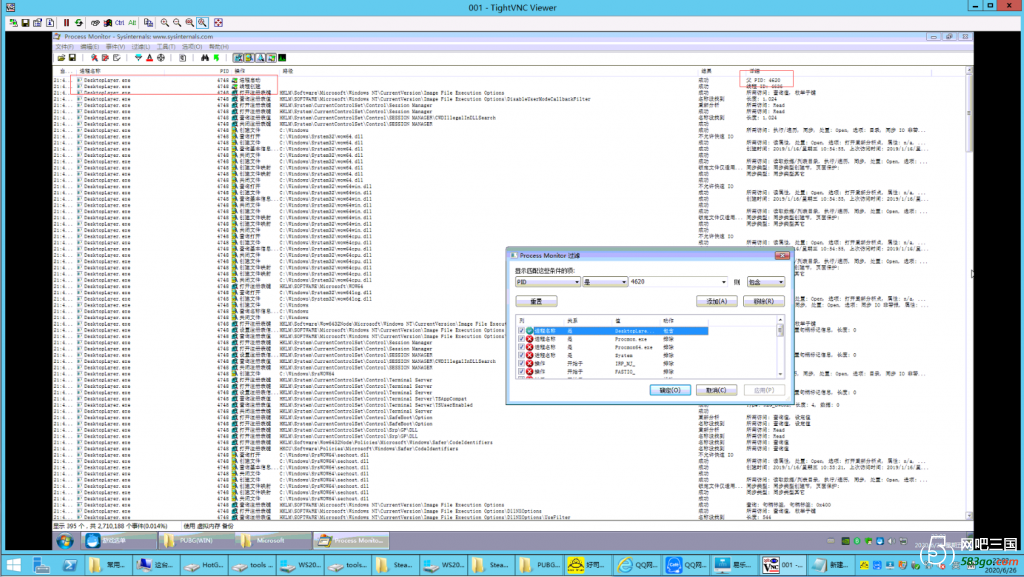The width and height of the screenshot is (1024, 577).
Task: Toggle the Ctrl key button in TightVNC
Action: click(x=120, y=23)
